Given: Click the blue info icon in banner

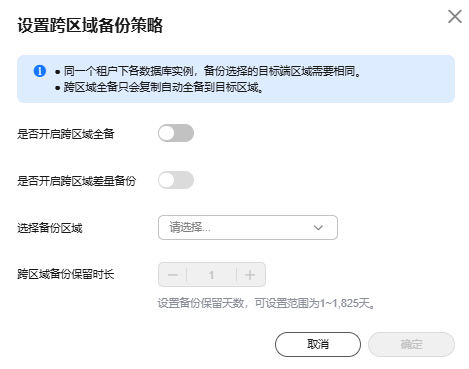Looking at the screenshot, I should tap(40, 71).
